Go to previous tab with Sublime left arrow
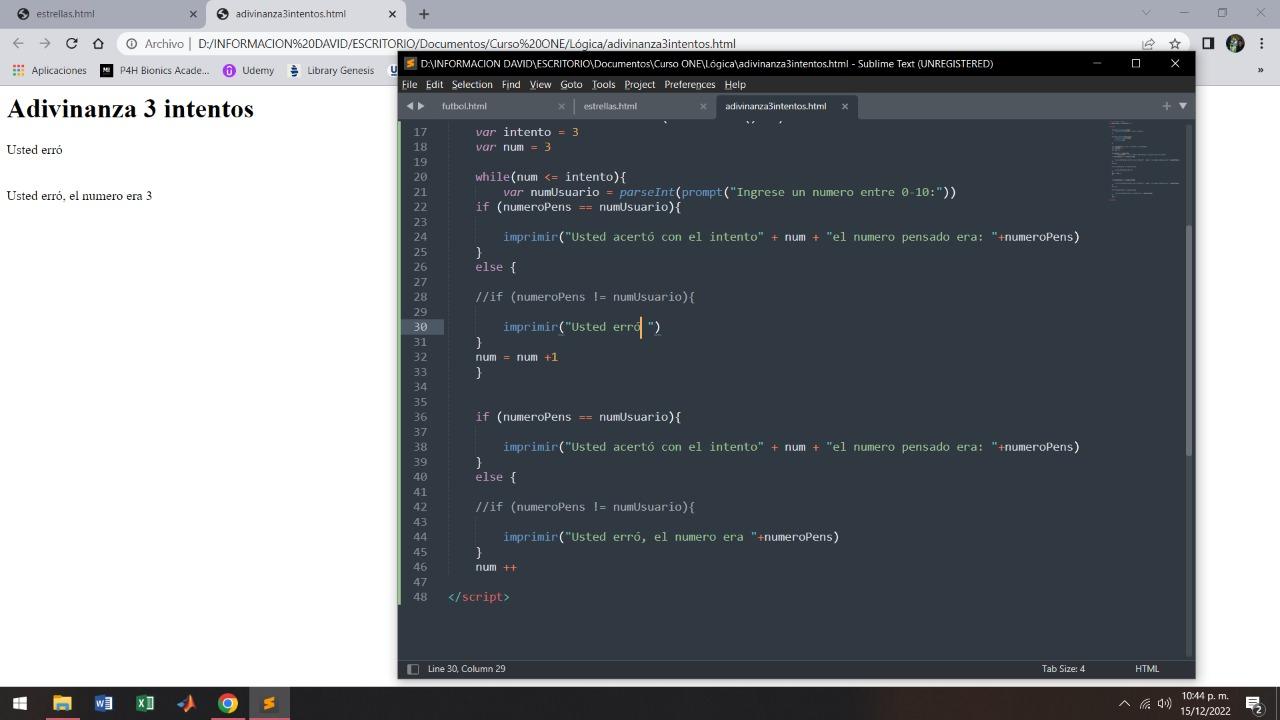 coord(409,106)
